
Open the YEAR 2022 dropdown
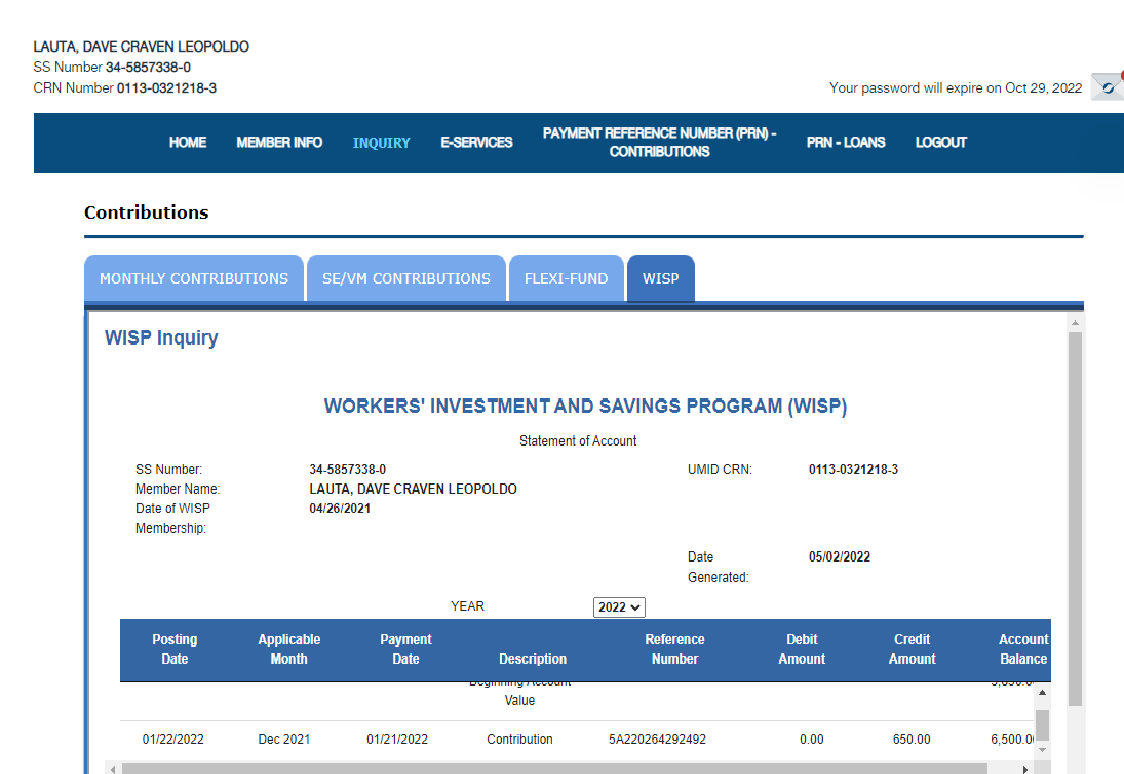click(x=619, y=607)
